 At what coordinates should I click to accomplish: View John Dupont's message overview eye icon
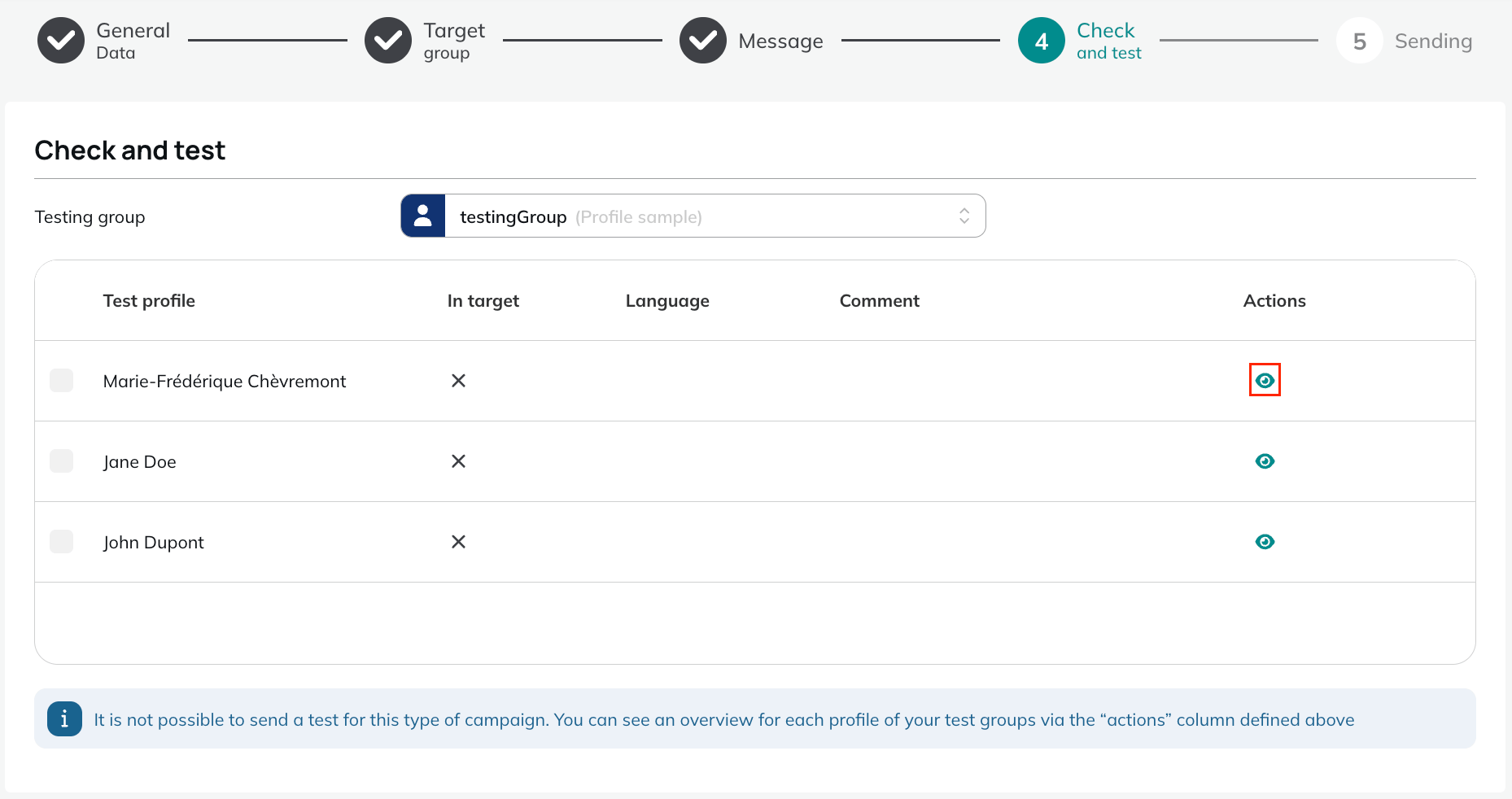[x=1265, y=541]
